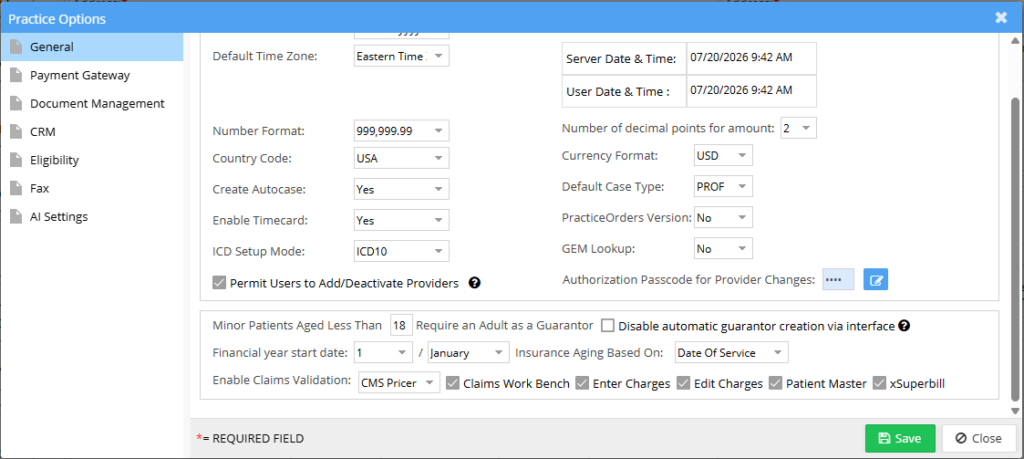Open the Create Autocase dropdown

402,189
